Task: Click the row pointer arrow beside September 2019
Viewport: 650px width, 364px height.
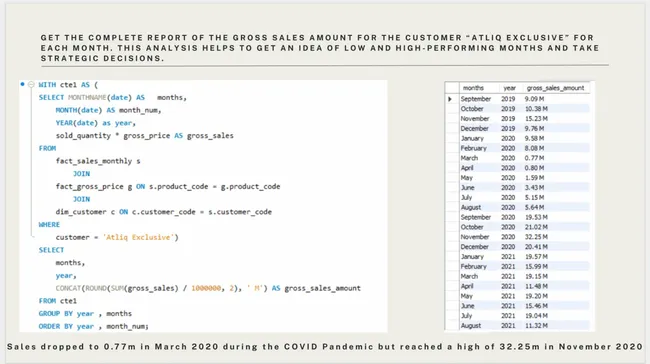Action: [450, 99]
